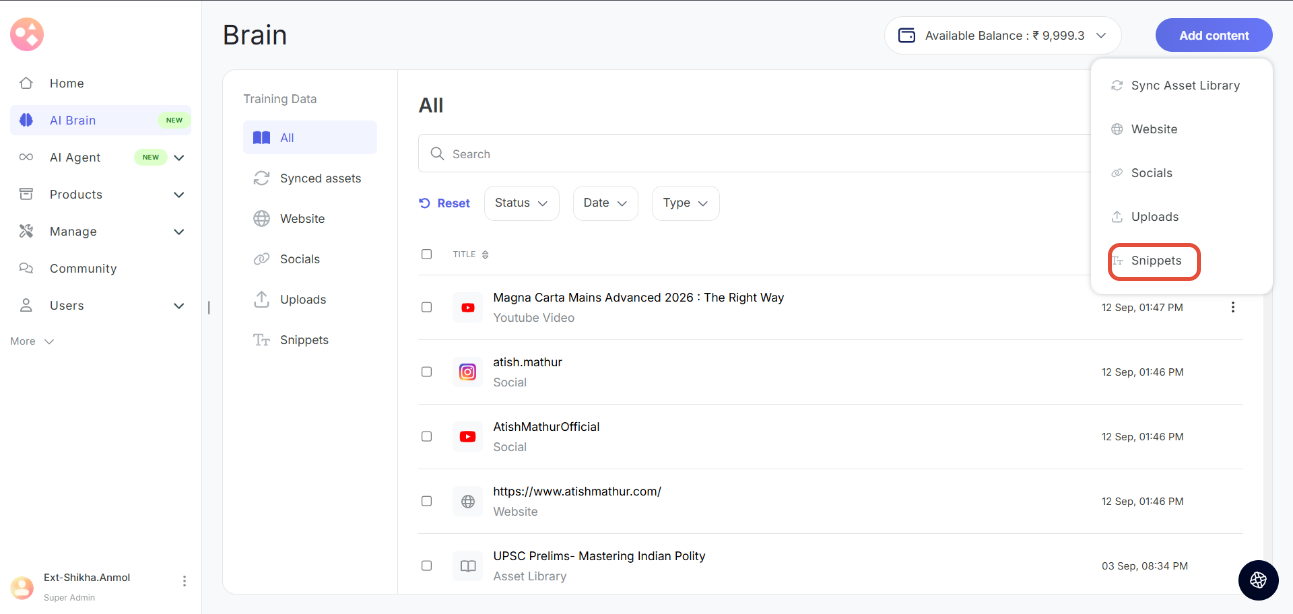Click the three-dot menu next to Ext-Shikha.Anmol
Viewport: 1293px width, 614px height.
[x=184, y=581]
